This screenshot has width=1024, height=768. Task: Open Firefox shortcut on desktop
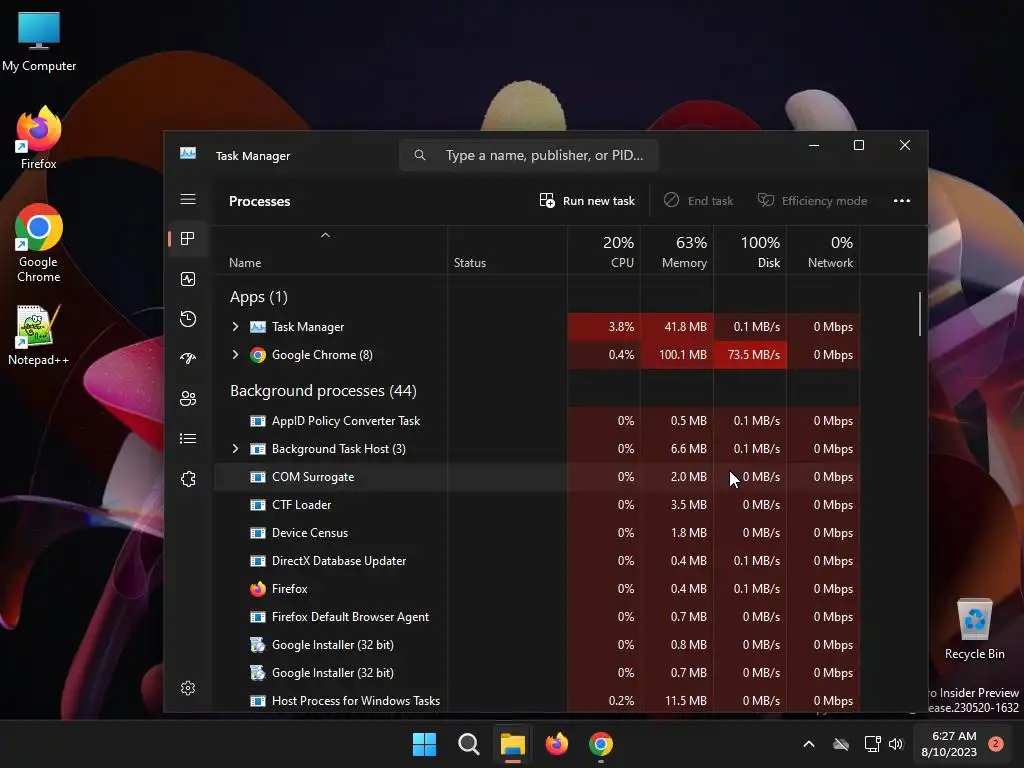pos(39,138)
